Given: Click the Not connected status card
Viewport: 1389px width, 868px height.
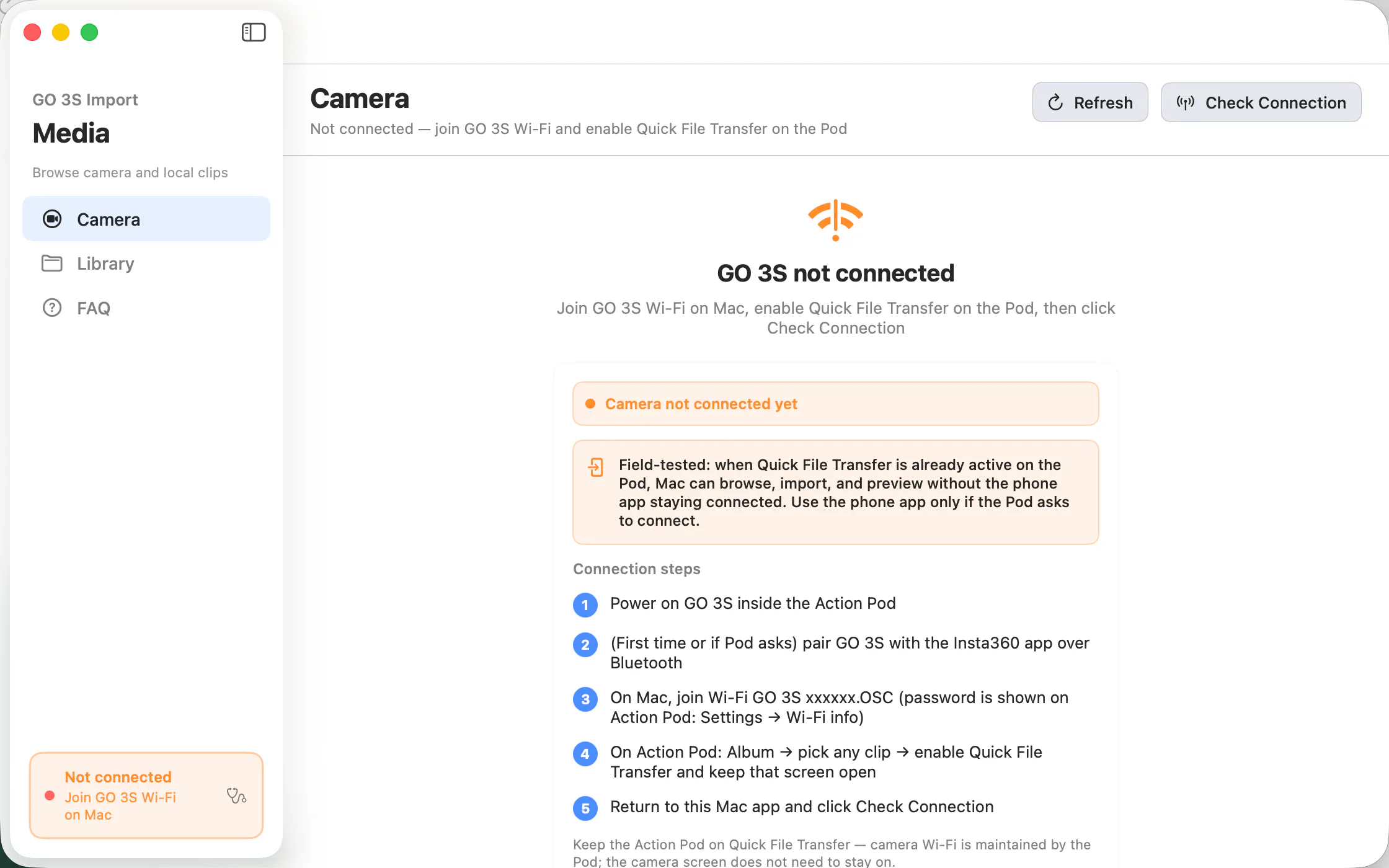Looking at the screenshot, I should pos(146,795).
